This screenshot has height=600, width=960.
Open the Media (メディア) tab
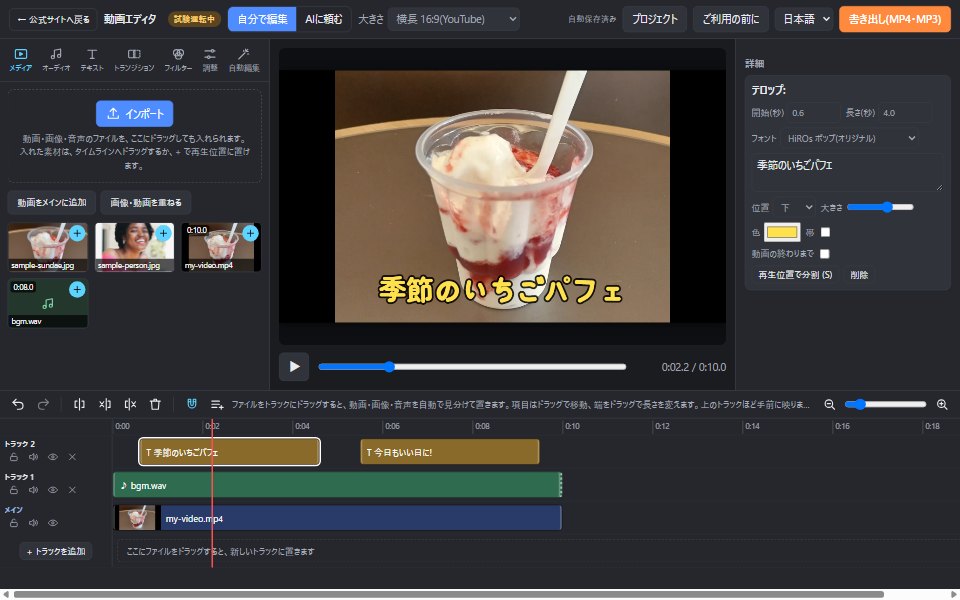(21, 60)
